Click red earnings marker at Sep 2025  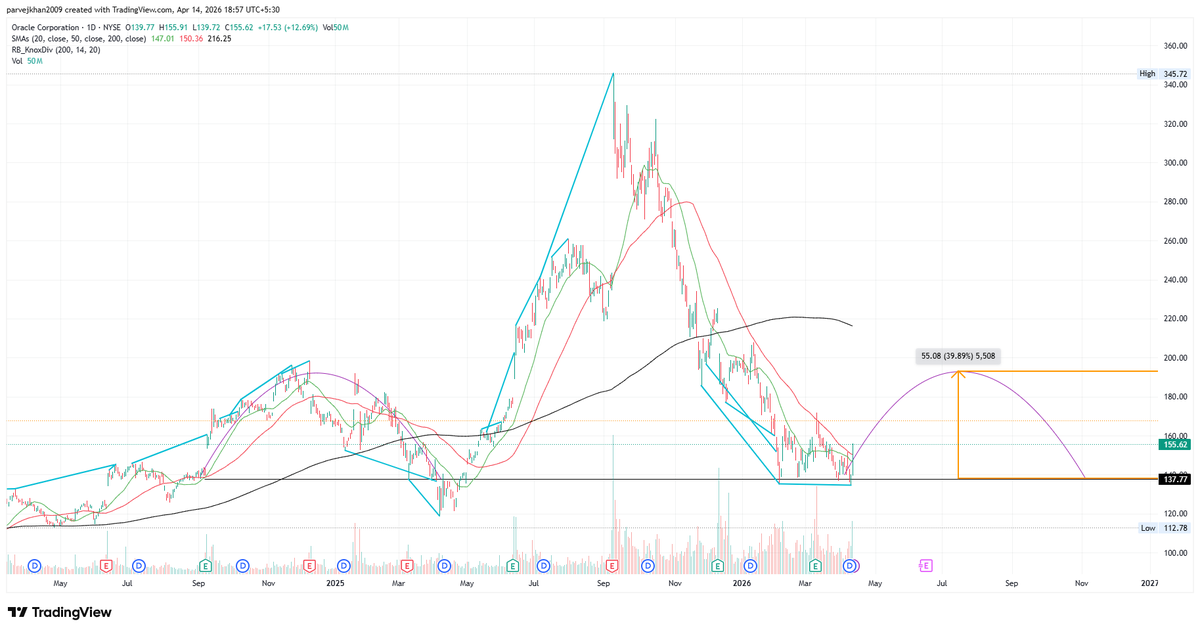[611, 566]
